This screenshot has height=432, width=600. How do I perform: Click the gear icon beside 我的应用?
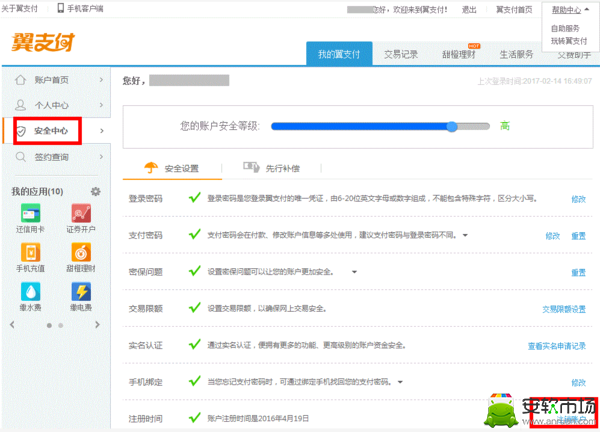coord(96,191)
